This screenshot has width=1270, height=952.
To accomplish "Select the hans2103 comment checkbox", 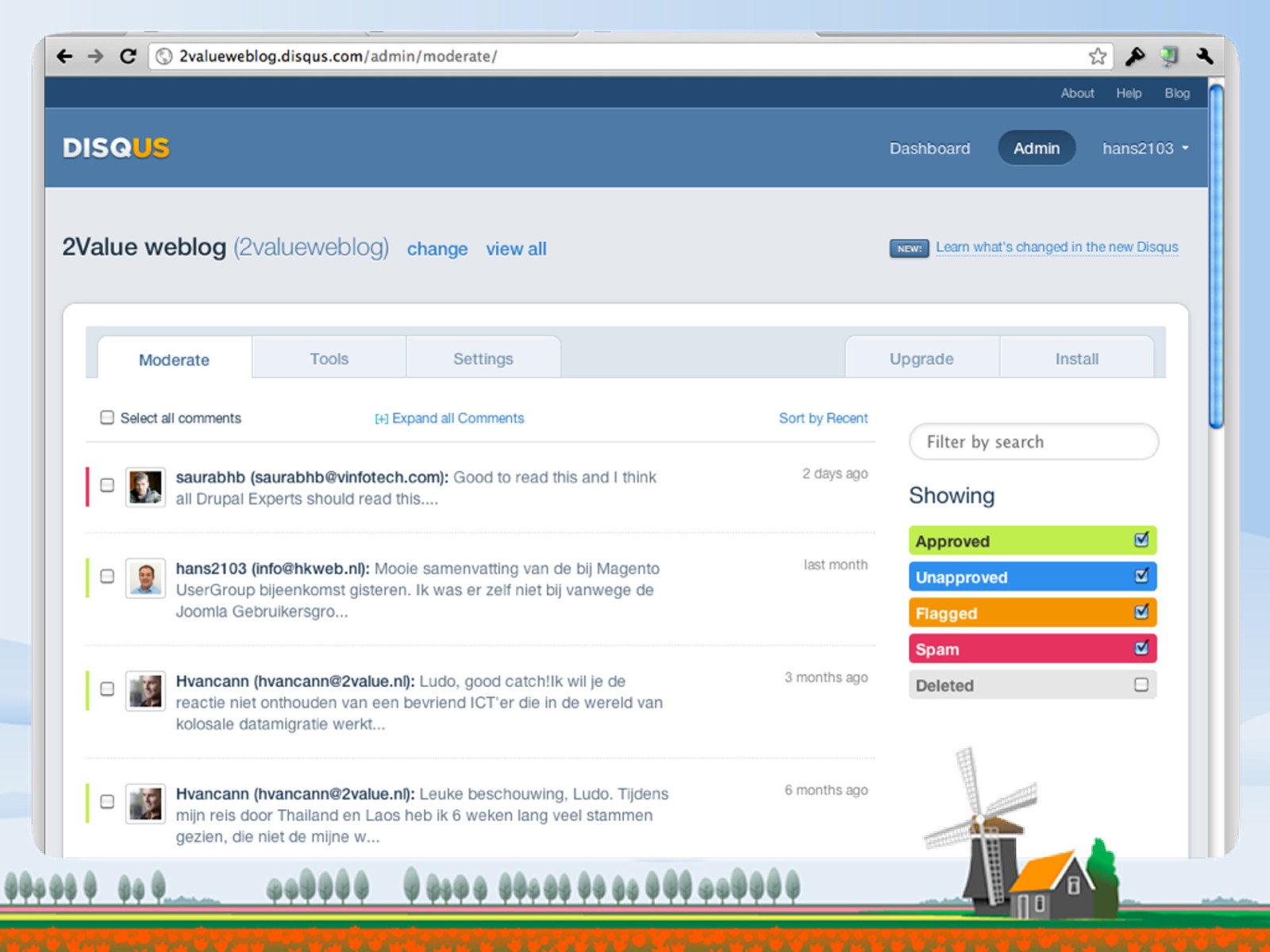I will (x=107, y=576).
